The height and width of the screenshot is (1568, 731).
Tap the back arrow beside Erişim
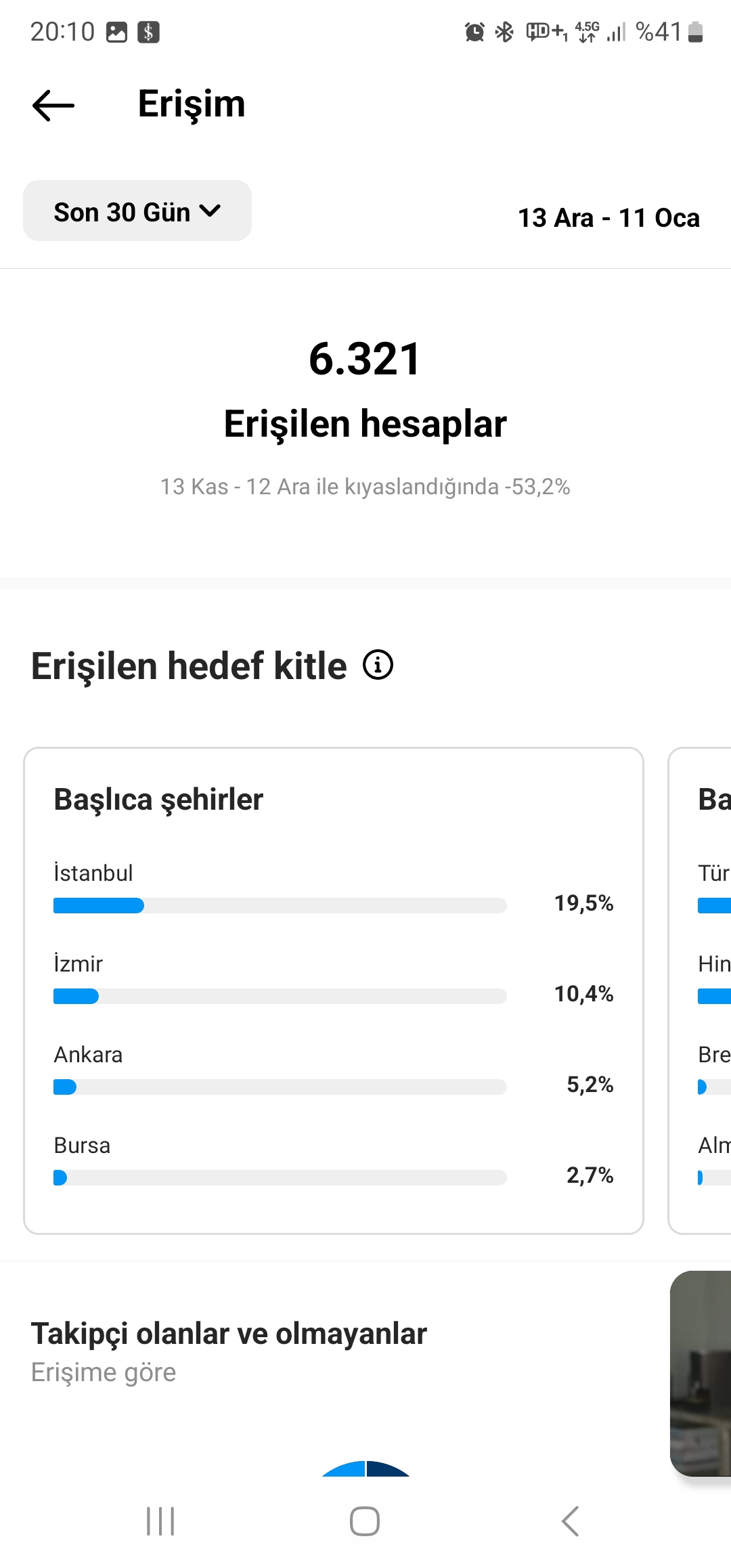tap(53, 105)
